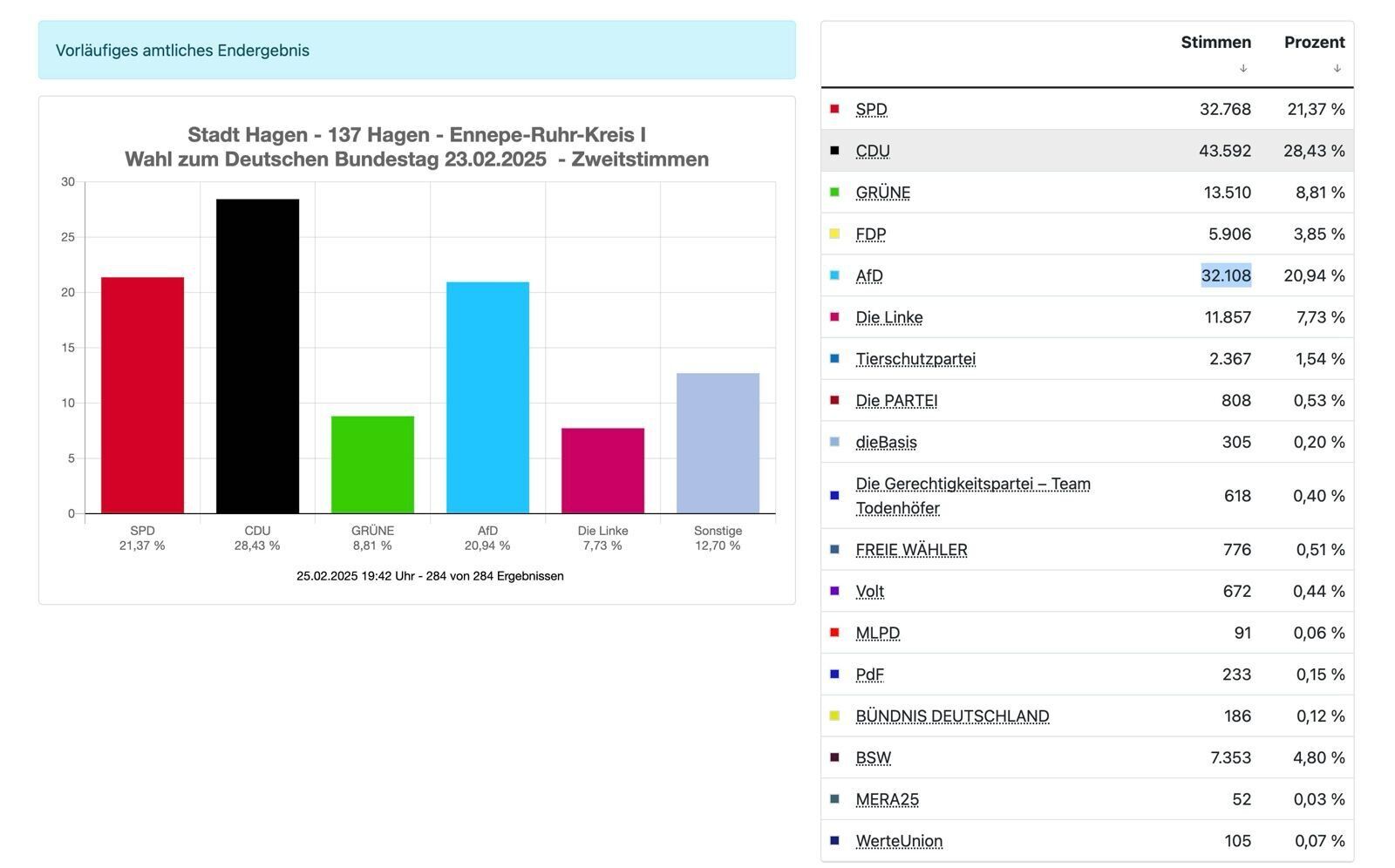Sort table by Prozent column arrow
The width and height of the screenshot is (1395, 868).
(1337, 68)
